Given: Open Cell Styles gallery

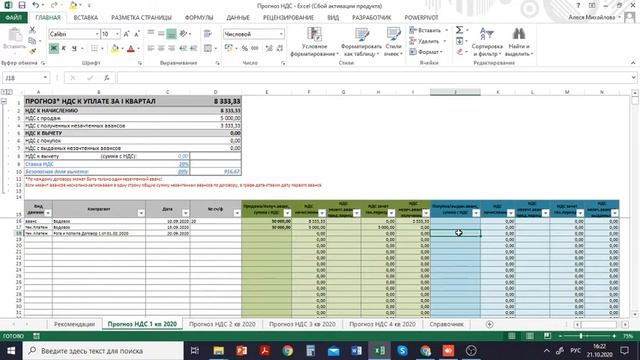Looking at the screenshot, I should coord(393,42).
